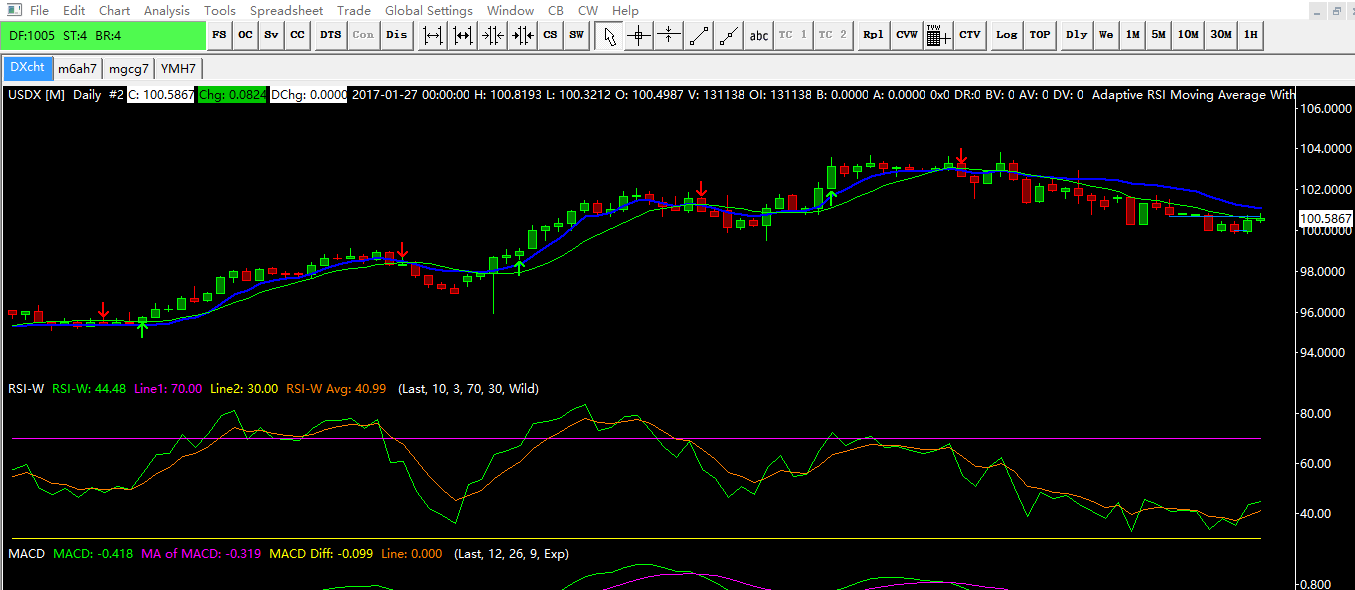
Task: Open the TVW table grid icon
Action: (x=937, y=35)
